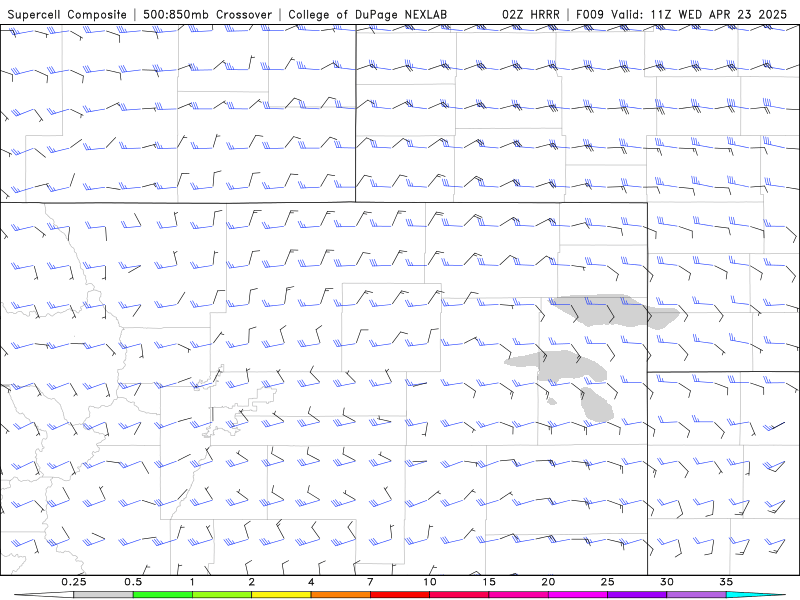Image resolution: width=800 pixels, height=600 pixels.
Task: Click the southernmost large gray shaded area
Action: click(597, 404)
